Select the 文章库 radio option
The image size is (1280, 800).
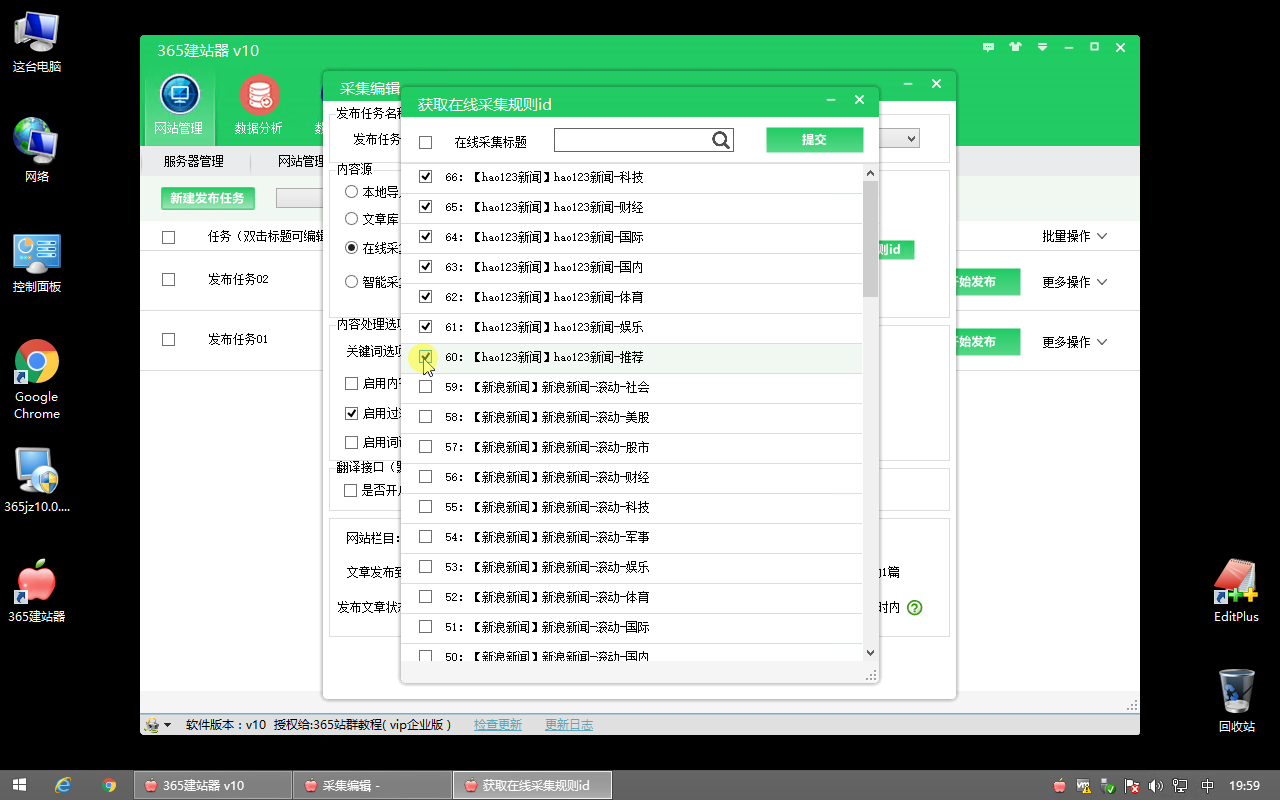[351, 218]
